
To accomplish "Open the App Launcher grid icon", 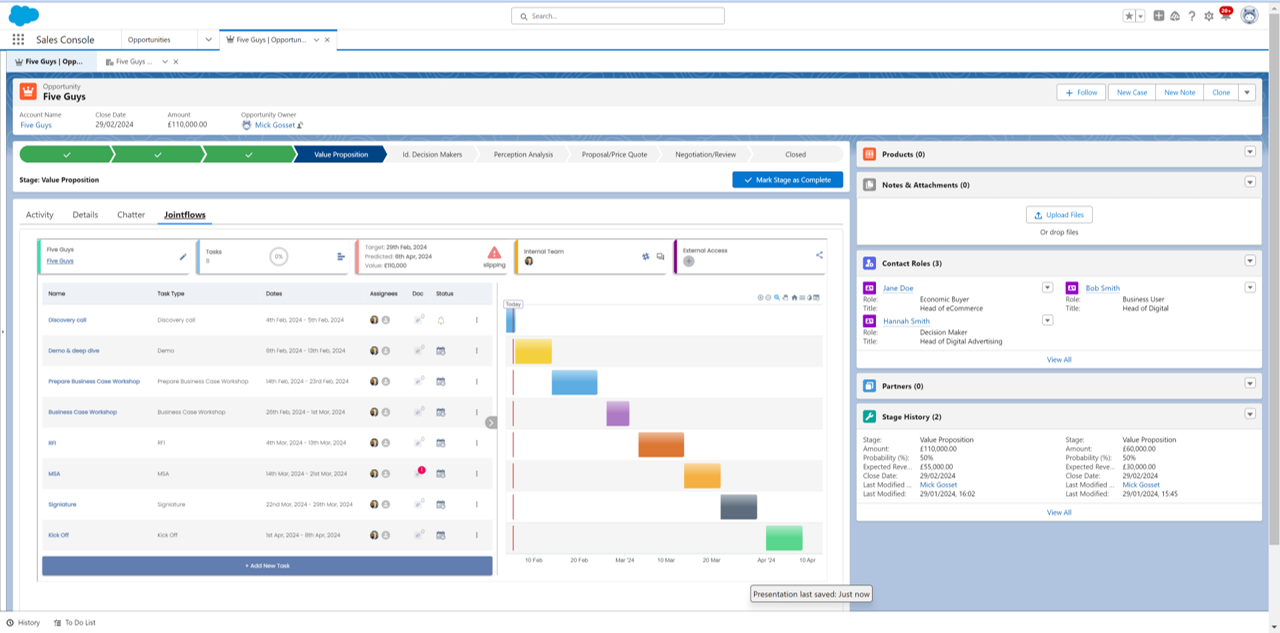I will tap(18, 40).
